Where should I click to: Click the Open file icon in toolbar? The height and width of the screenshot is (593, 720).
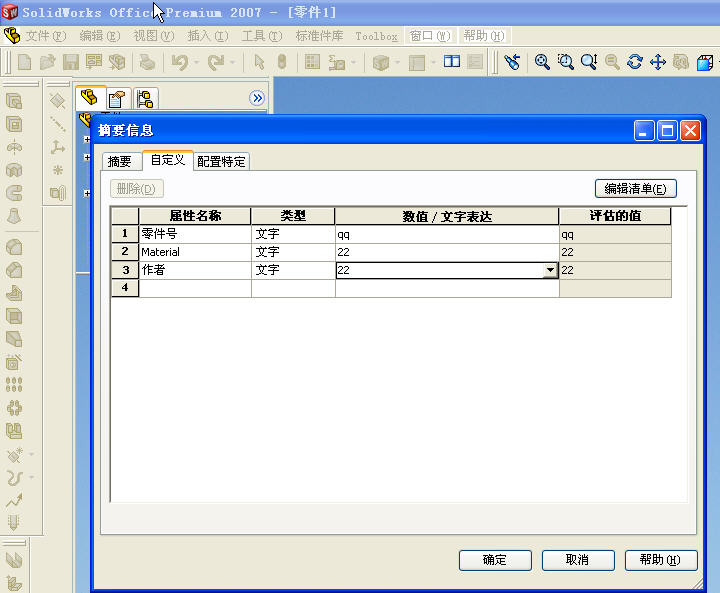coord(47,62)
